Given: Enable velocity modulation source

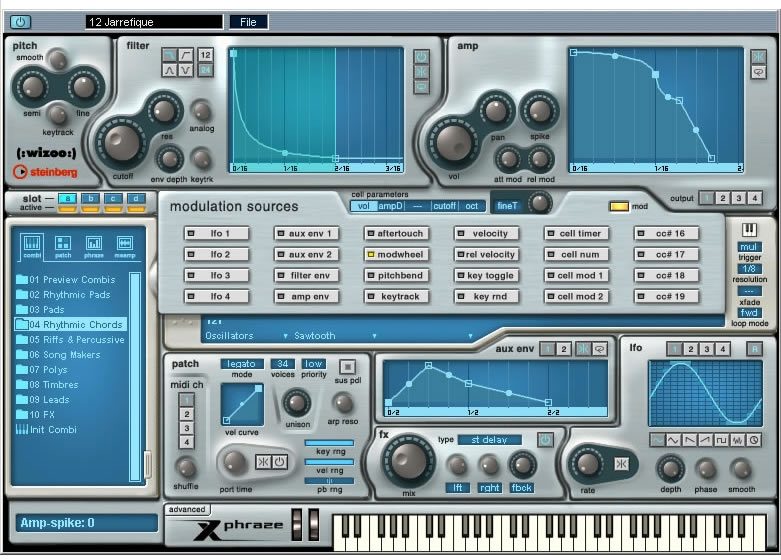Looking at the screenshot, I should coord(487,234).
